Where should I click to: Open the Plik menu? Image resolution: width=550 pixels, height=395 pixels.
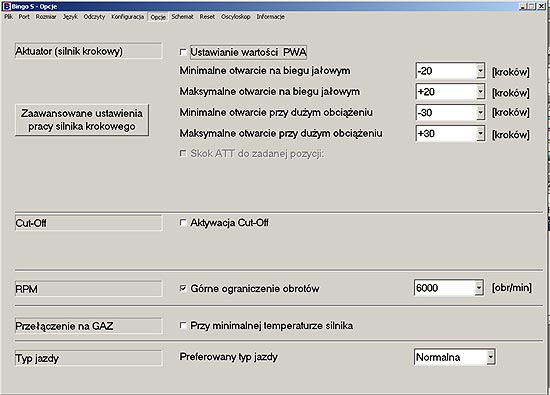(8, 17)
